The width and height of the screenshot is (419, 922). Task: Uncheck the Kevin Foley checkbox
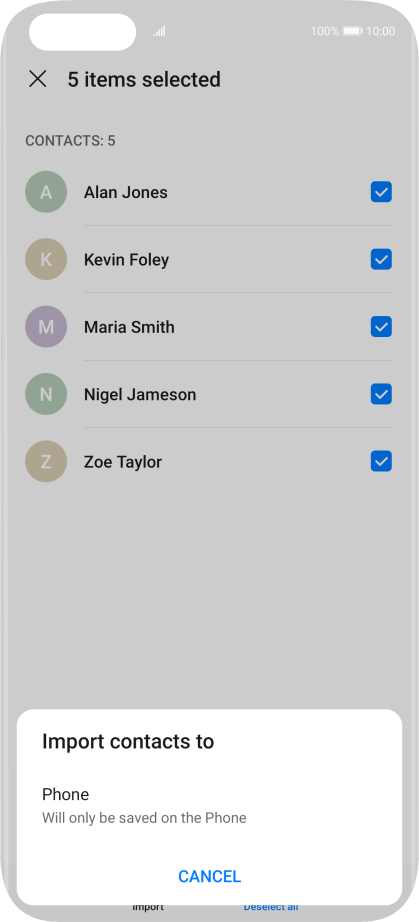click(x=381, y=259)
